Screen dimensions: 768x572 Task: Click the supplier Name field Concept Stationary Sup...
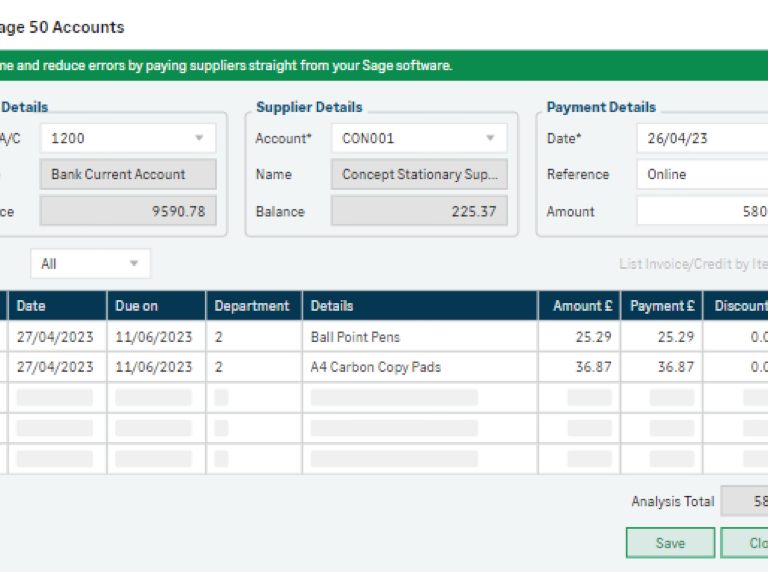pyautogui.click(x=419, y=174)
